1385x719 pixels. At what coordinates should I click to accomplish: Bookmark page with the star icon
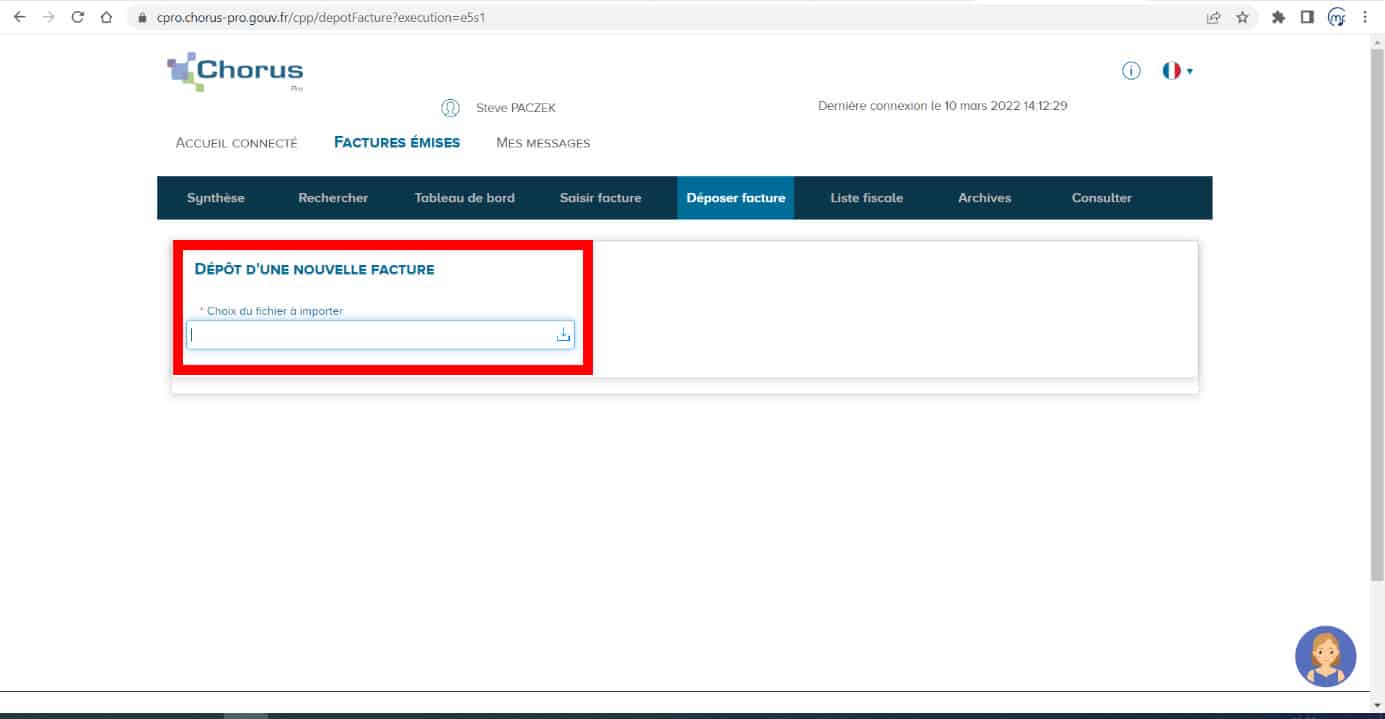pos(1242,17)
